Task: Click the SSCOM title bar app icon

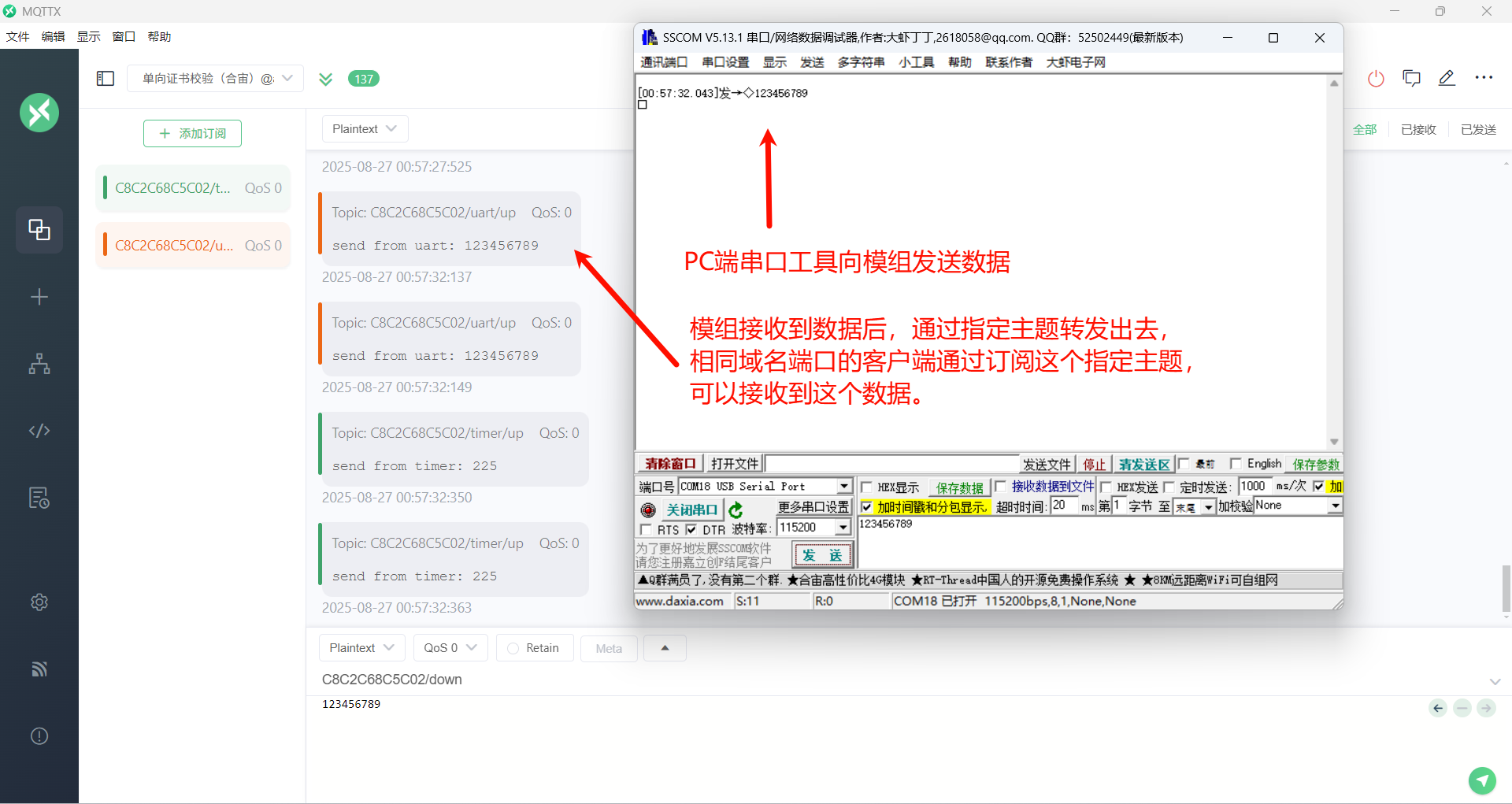Action: 649,37
